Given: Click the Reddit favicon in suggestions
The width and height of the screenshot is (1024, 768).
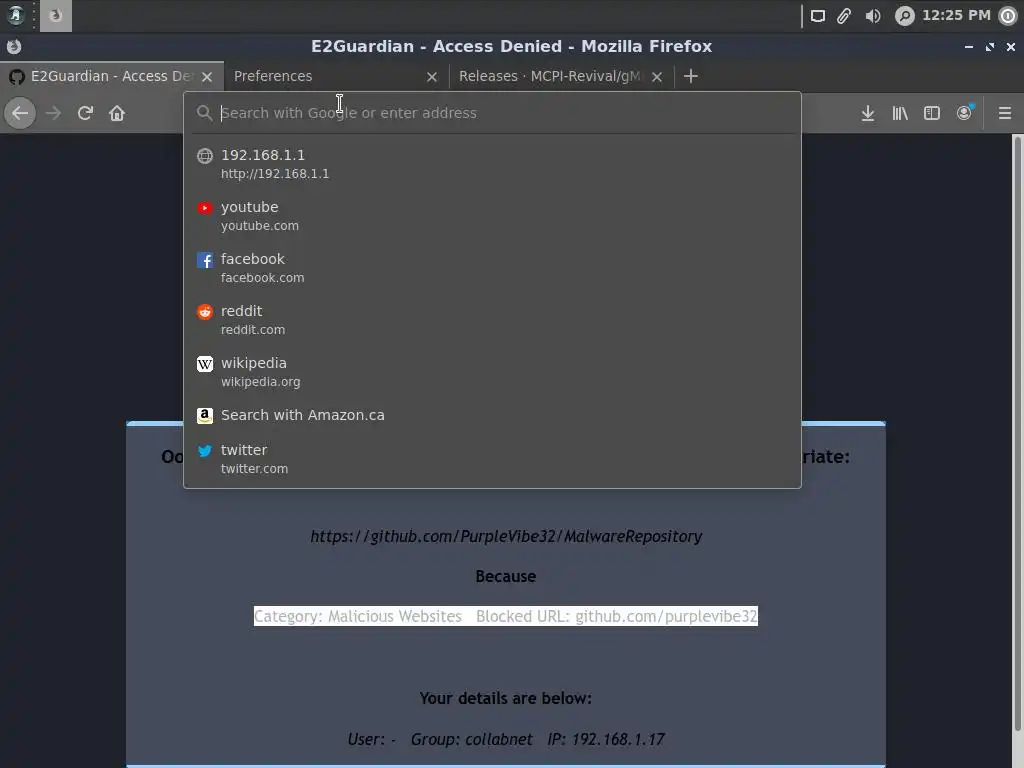Looking at the screenshot, I should [x=205, y=312].
